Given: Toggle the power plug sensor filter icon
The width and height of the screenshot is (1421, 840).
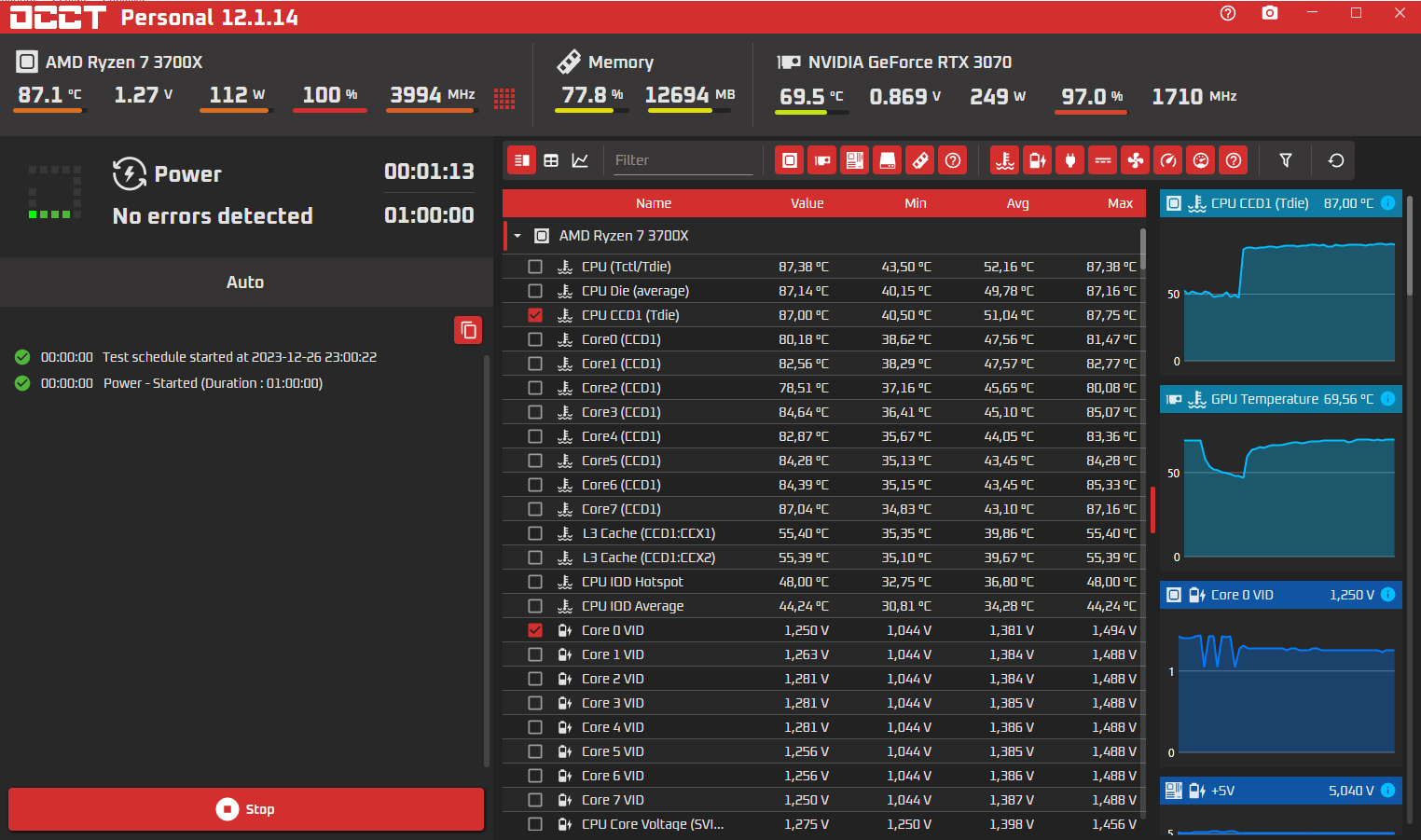Looking at the screenshot, I should point(1070,160).
